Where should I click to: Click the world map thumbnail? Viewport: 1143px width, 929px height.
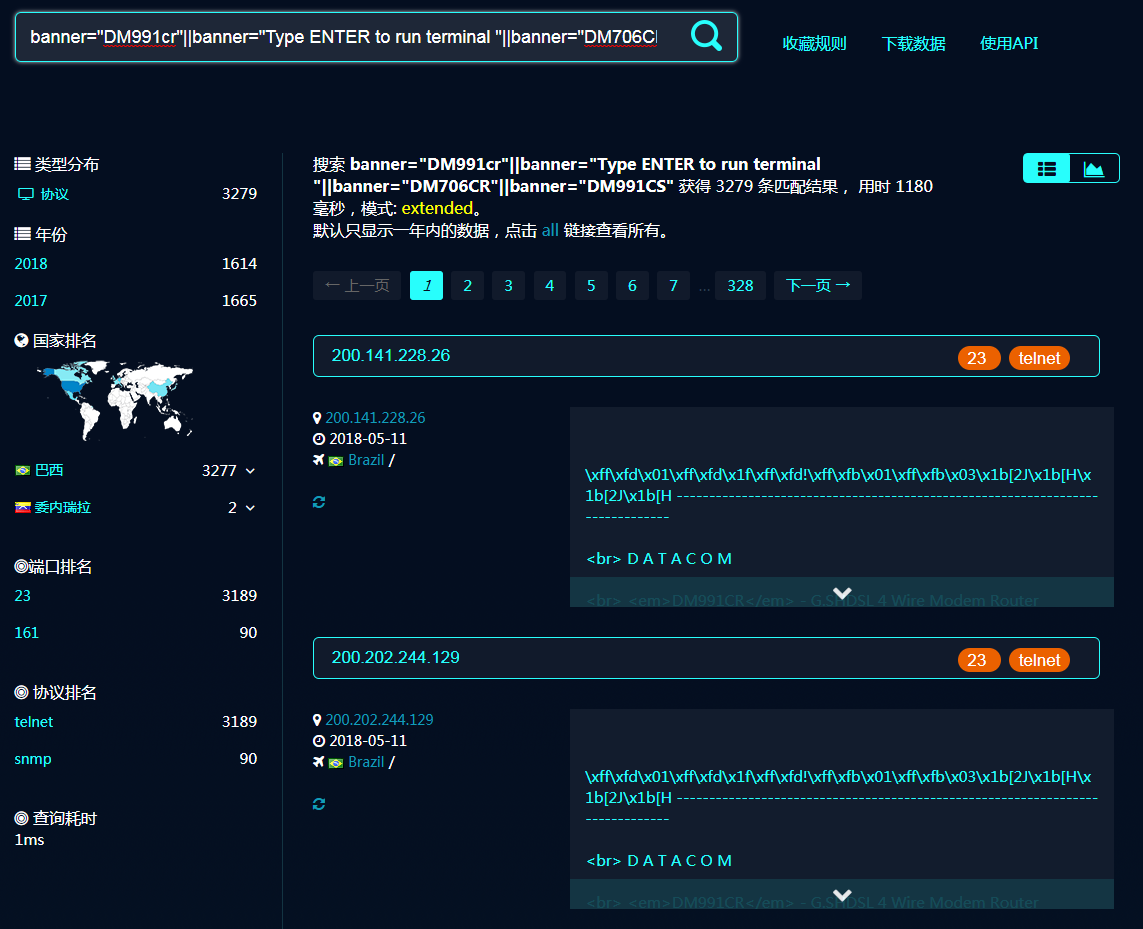(x=116, y=400)
